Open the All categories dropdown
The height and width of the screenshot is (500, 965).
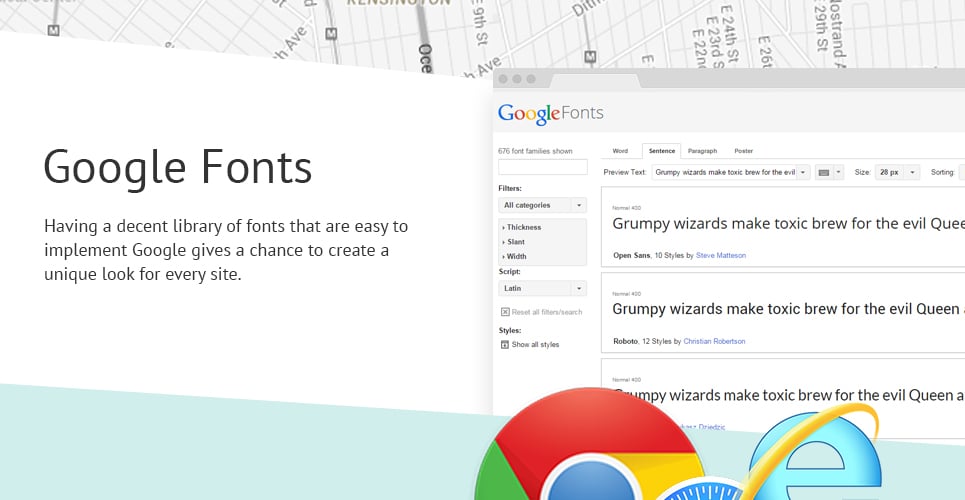point(542,205)
